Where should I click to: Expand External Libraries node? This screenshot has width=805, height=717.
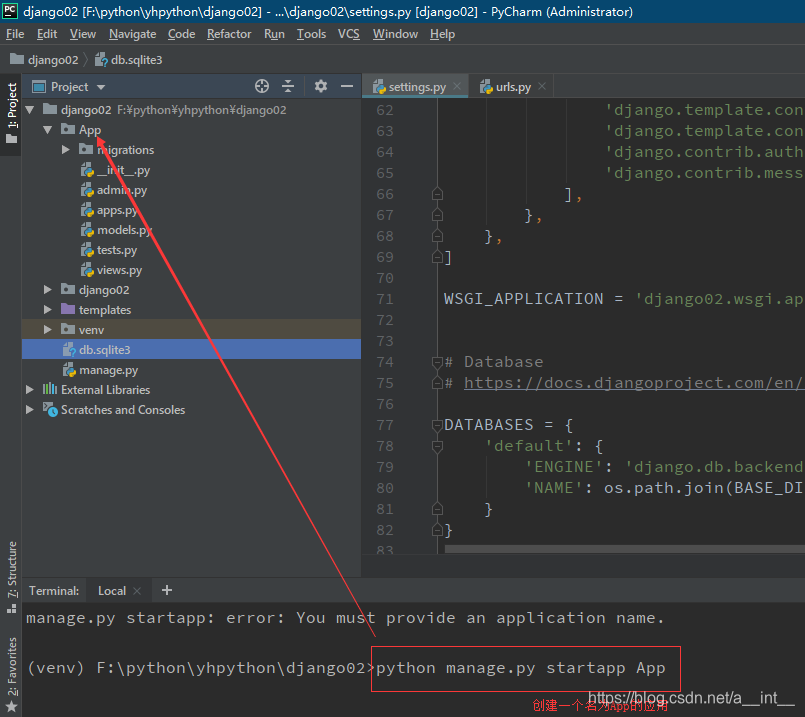[x=30, y=390]
